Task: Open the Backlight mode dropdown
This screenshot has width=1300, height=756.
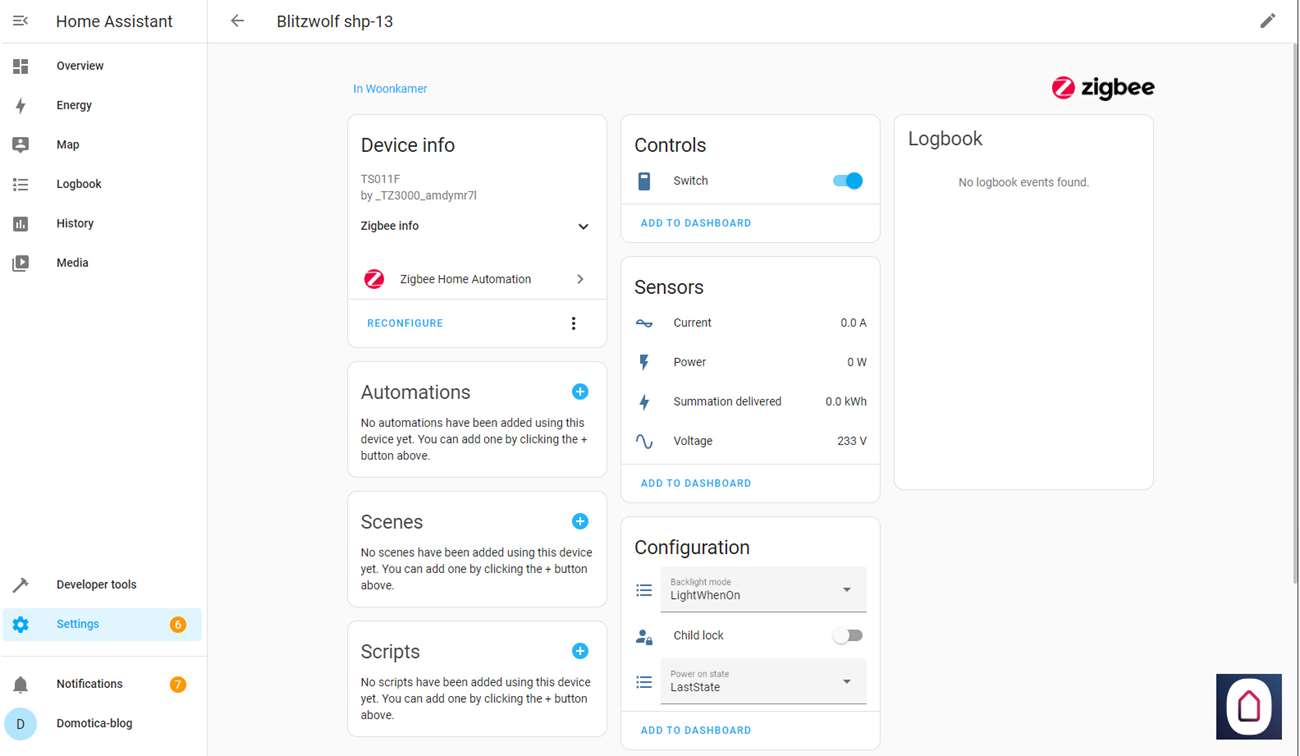Action: [763, 590]
